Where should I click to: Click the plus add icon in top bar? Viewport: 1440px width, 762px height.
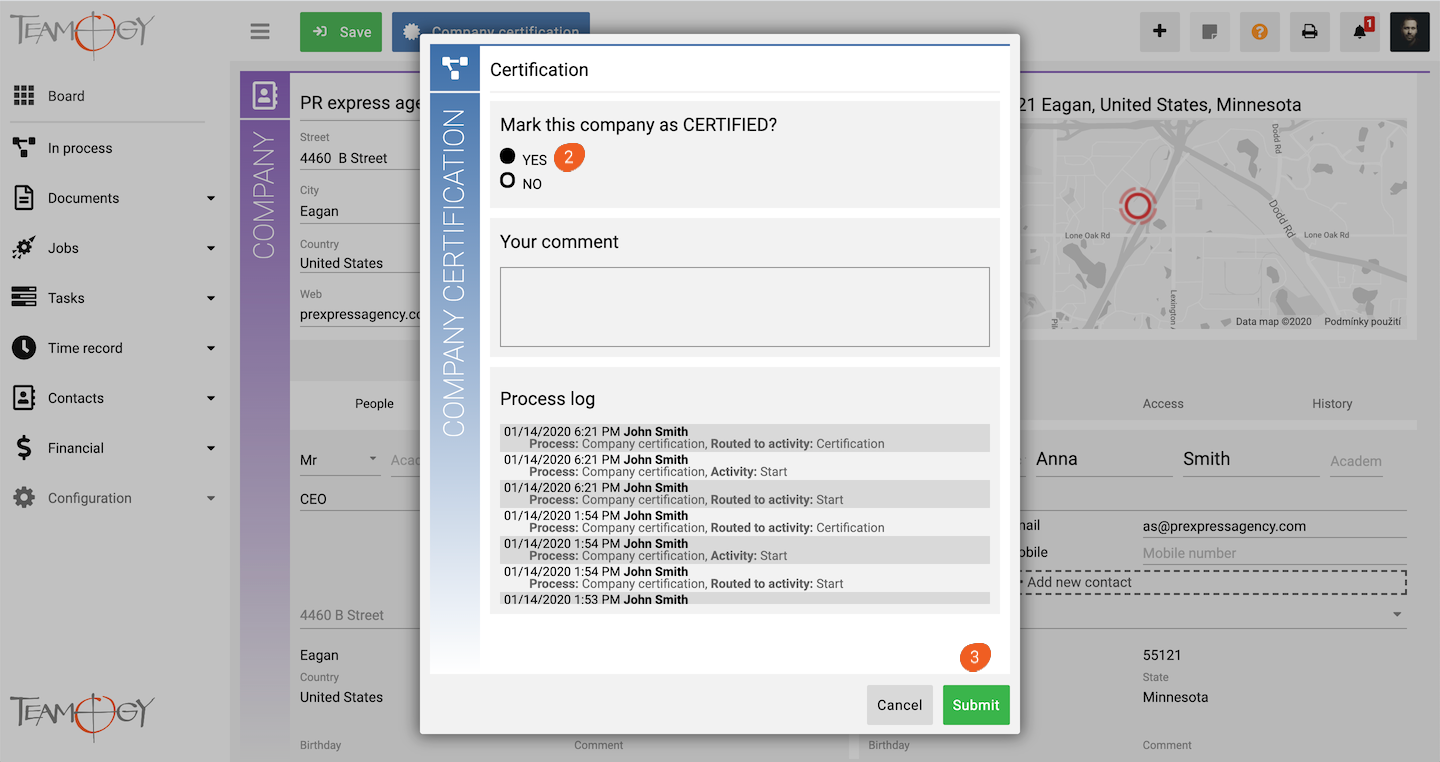click(x=1160, y=32)
